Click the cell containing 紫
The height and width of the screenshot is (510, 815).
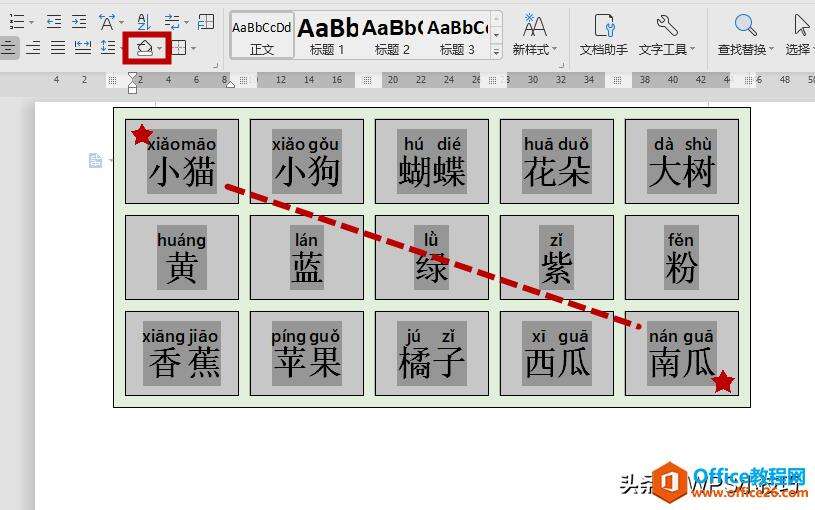tap(557, 257)
